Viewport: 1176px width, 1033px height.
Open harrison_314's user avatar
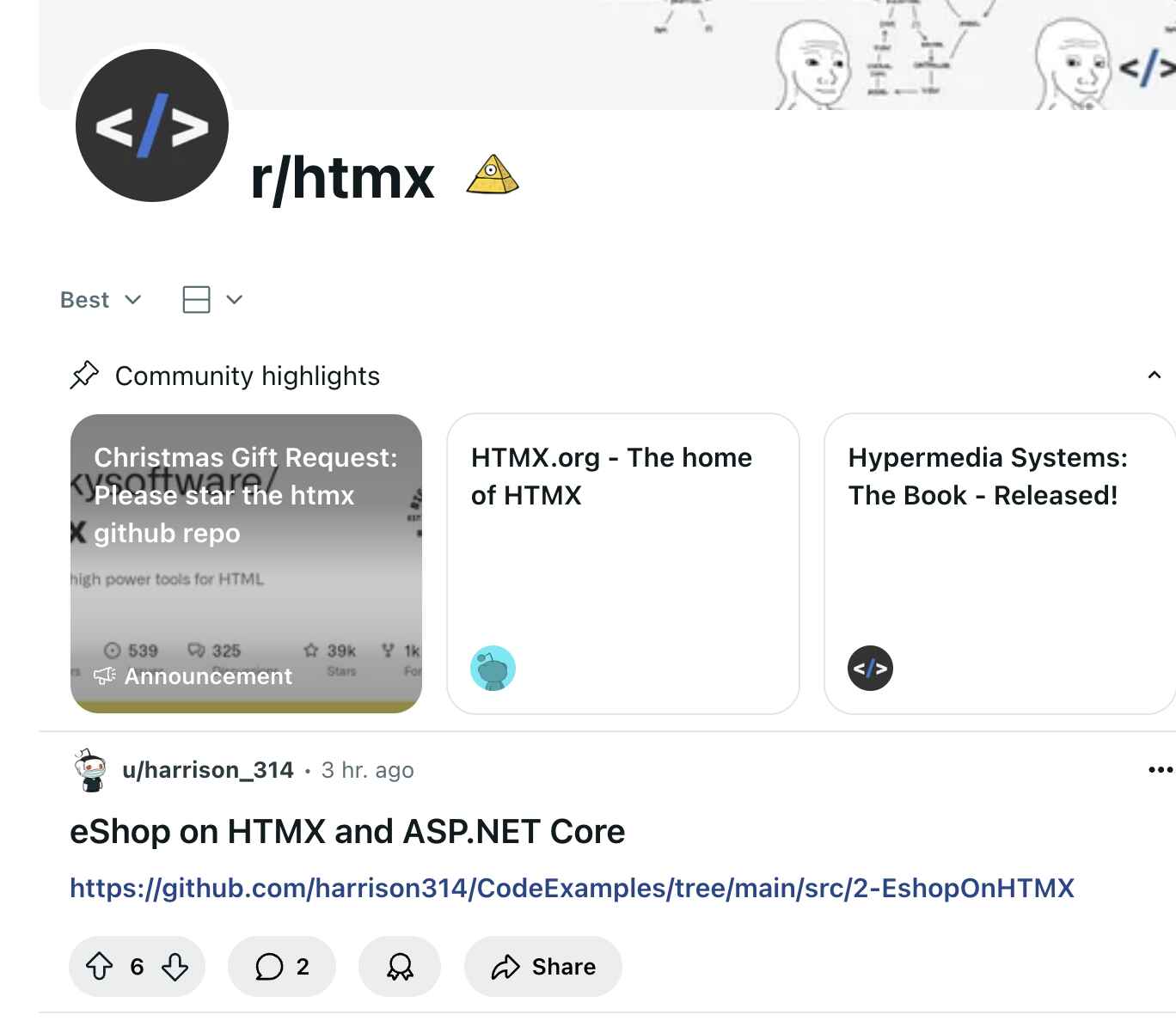coord(89,770)
